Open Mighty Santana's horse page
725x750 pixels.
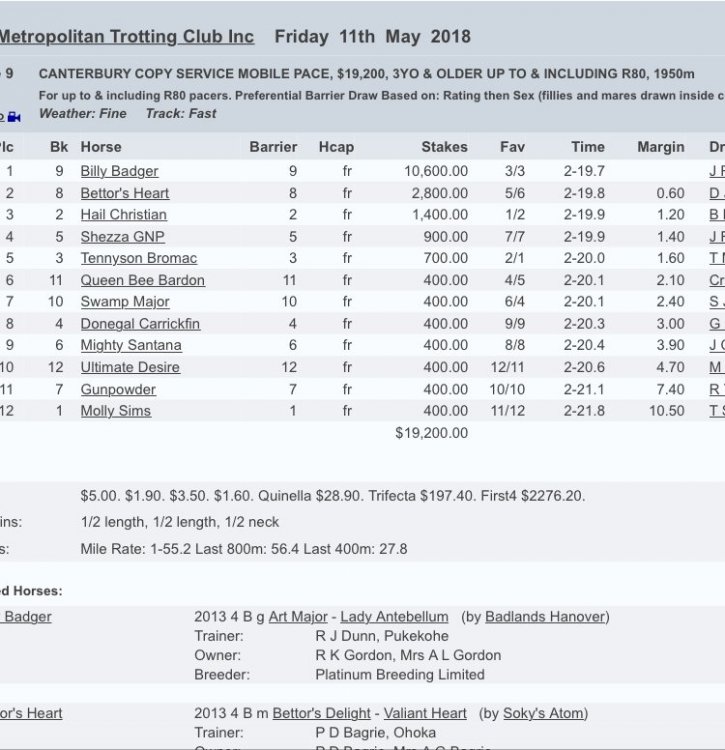pos(131,345)
